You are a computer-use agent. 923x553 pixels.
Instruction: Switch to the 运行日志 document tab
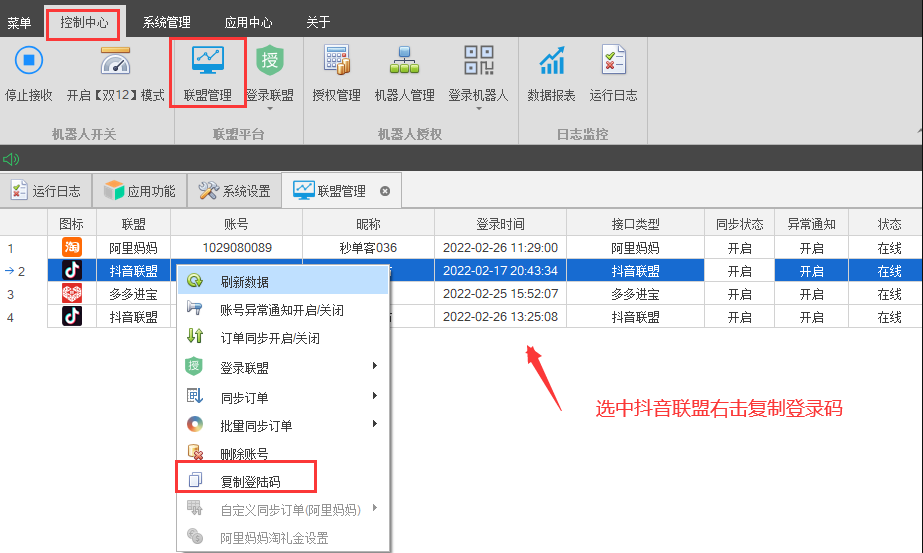[46, 191]
